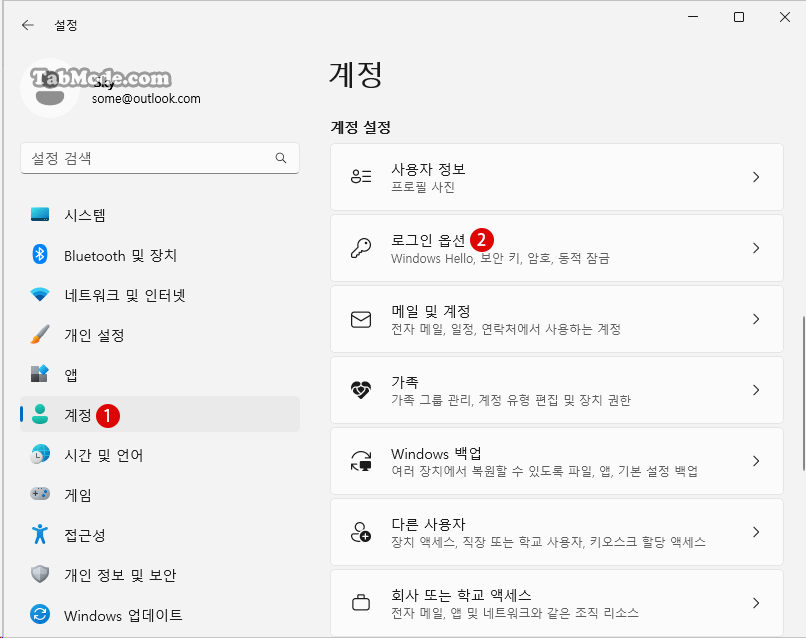Screen dimensions: 806x638
Task: Click the magnifier icon in the search box
Action: coord(281,158)
